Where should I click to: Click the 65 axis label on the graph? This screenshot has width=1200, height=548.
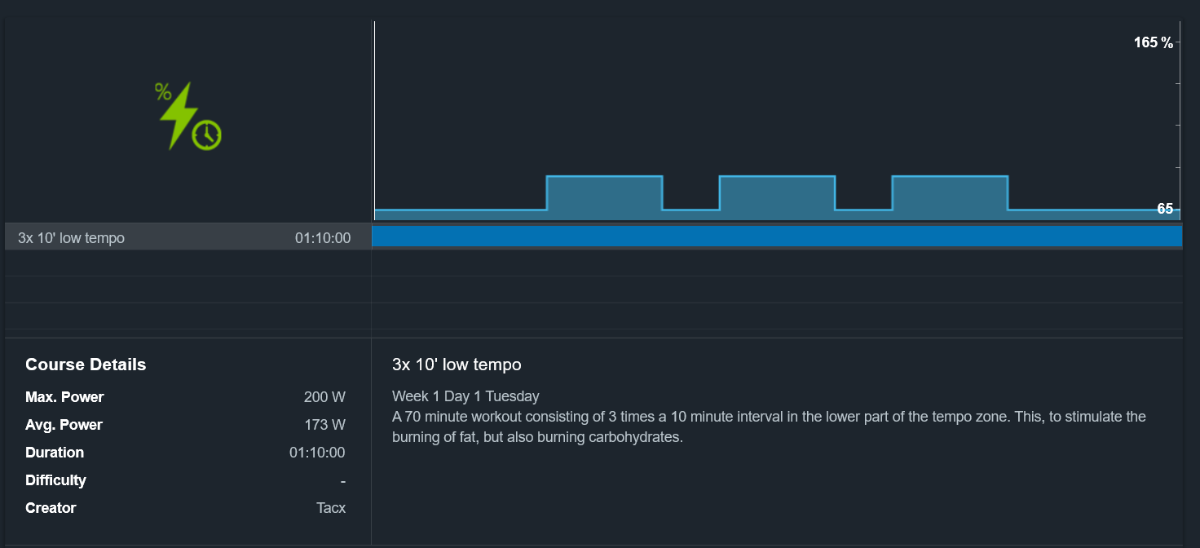click(x=1165, y=209)
